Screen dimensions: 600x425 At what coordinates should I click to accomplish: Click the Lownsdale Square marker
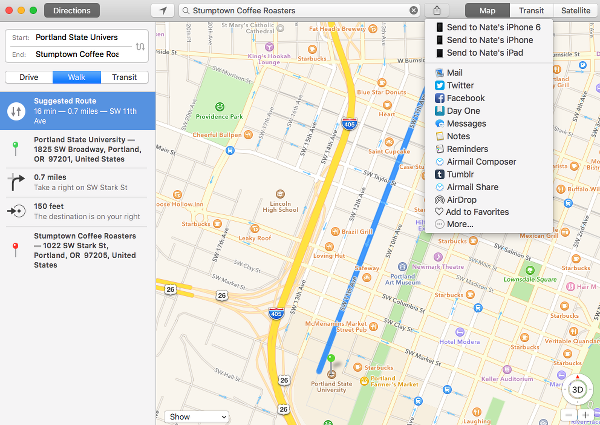click(530, 270)
